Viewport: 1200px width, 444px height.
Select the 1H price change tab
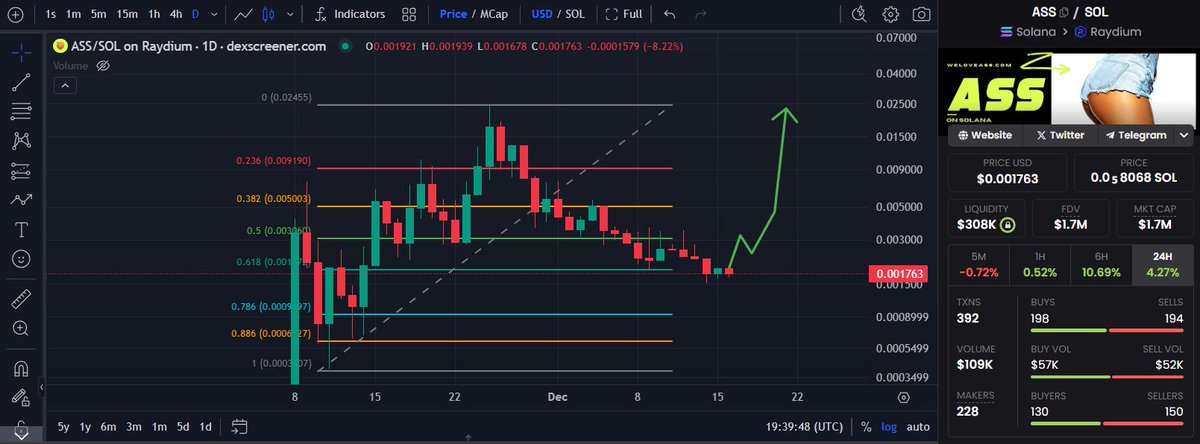pyautogui.click(x=1038, y=263)
